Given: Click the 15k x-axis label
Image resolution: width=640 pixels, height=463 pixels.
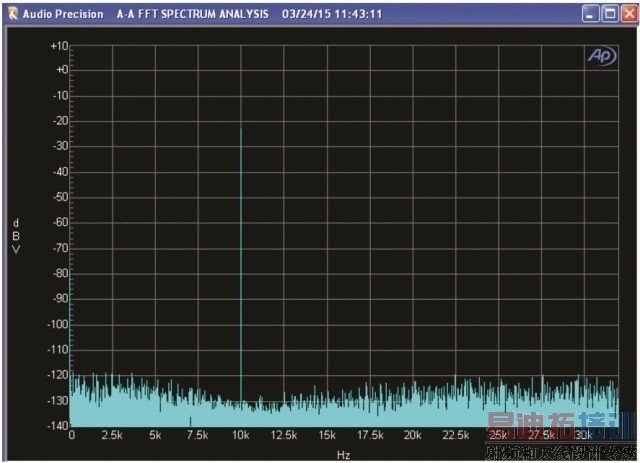Looking at the screenshot, I should coord(327,435).
